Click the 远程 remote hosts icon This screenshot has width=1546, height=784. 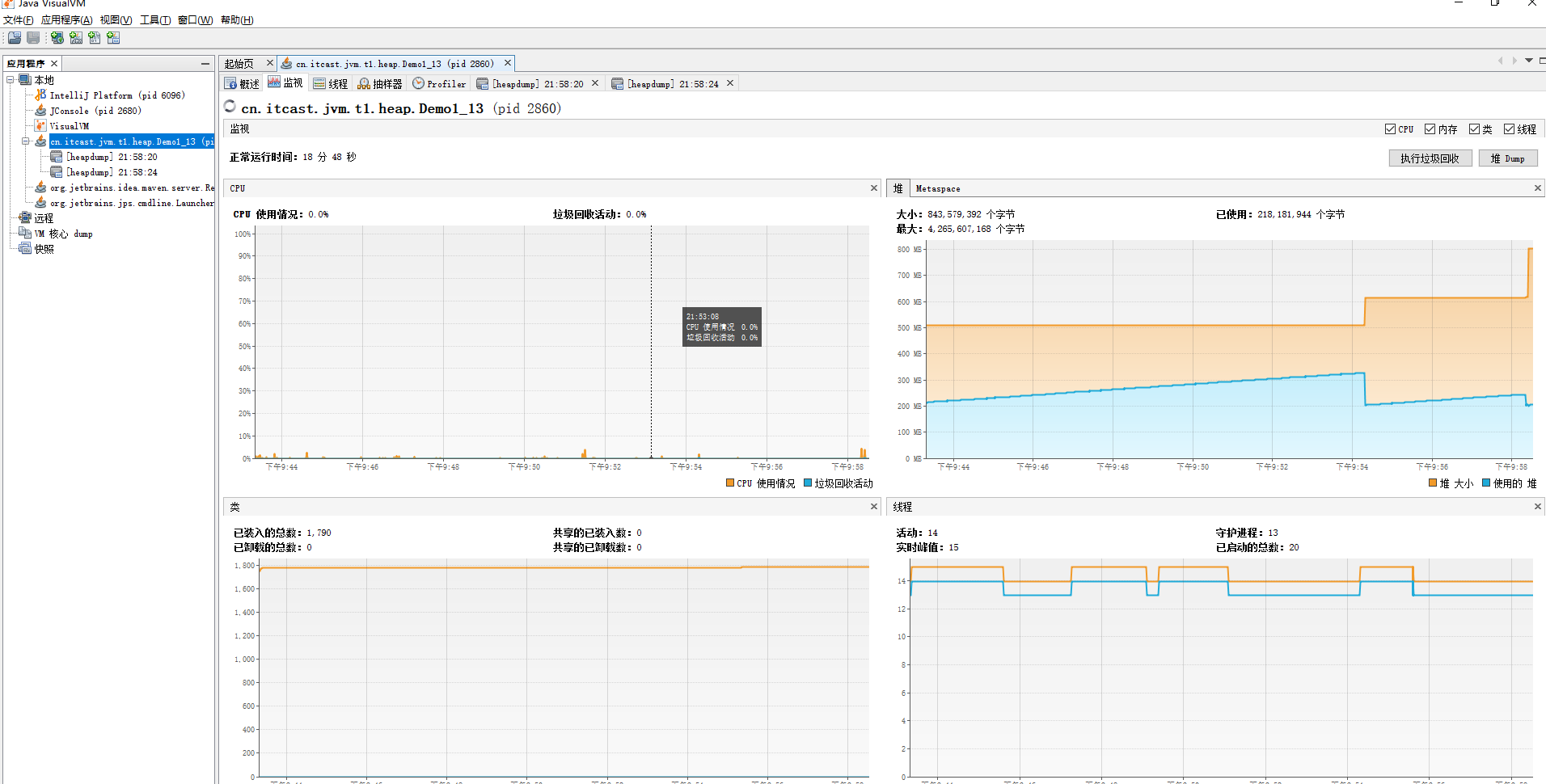click(x=25, y=218)
